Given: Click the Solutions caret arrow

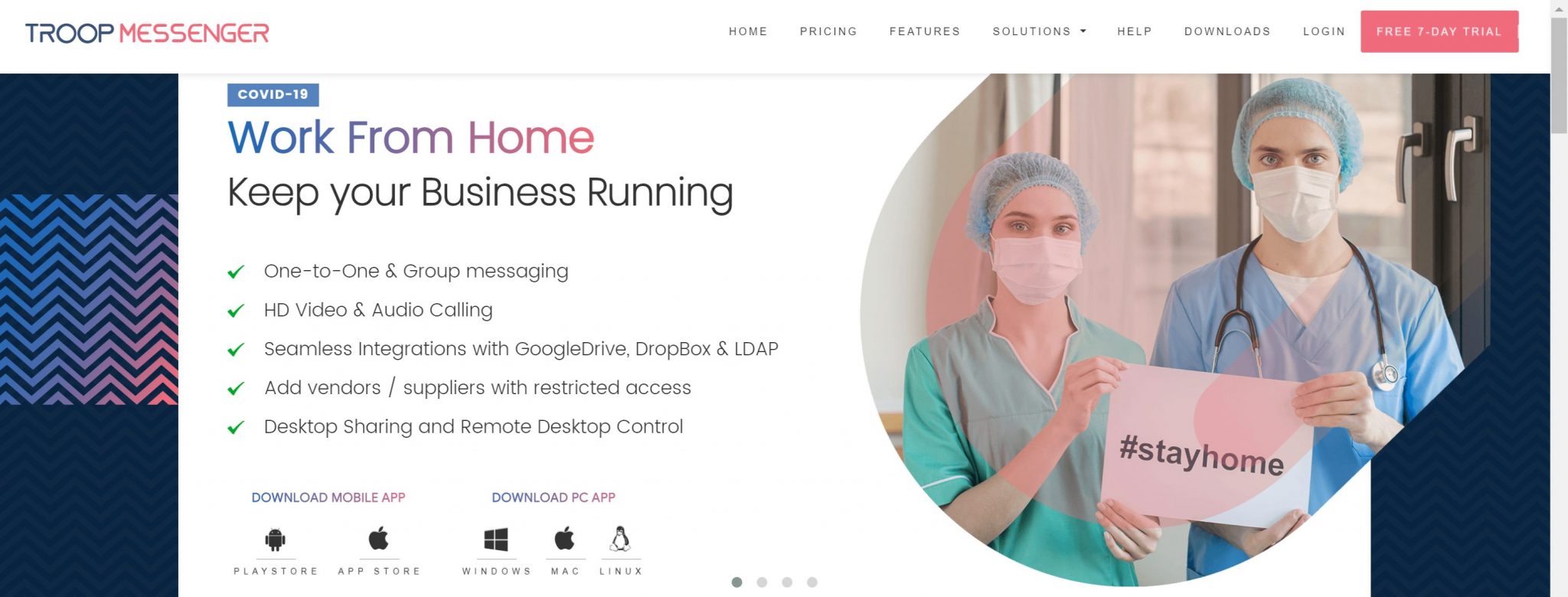Looking at the screenshot, I should point(1083,31).
